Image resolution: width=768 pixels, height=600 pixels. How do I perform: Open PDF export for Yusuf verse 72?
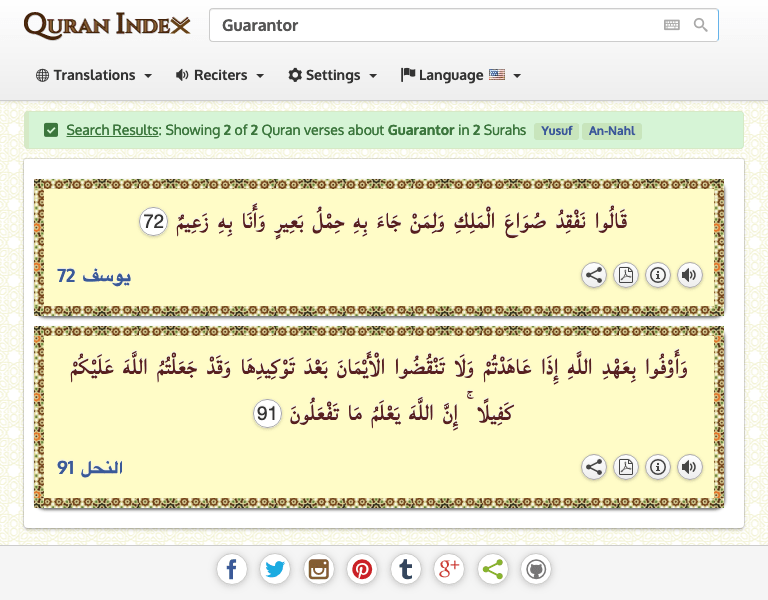pos(625,276)
